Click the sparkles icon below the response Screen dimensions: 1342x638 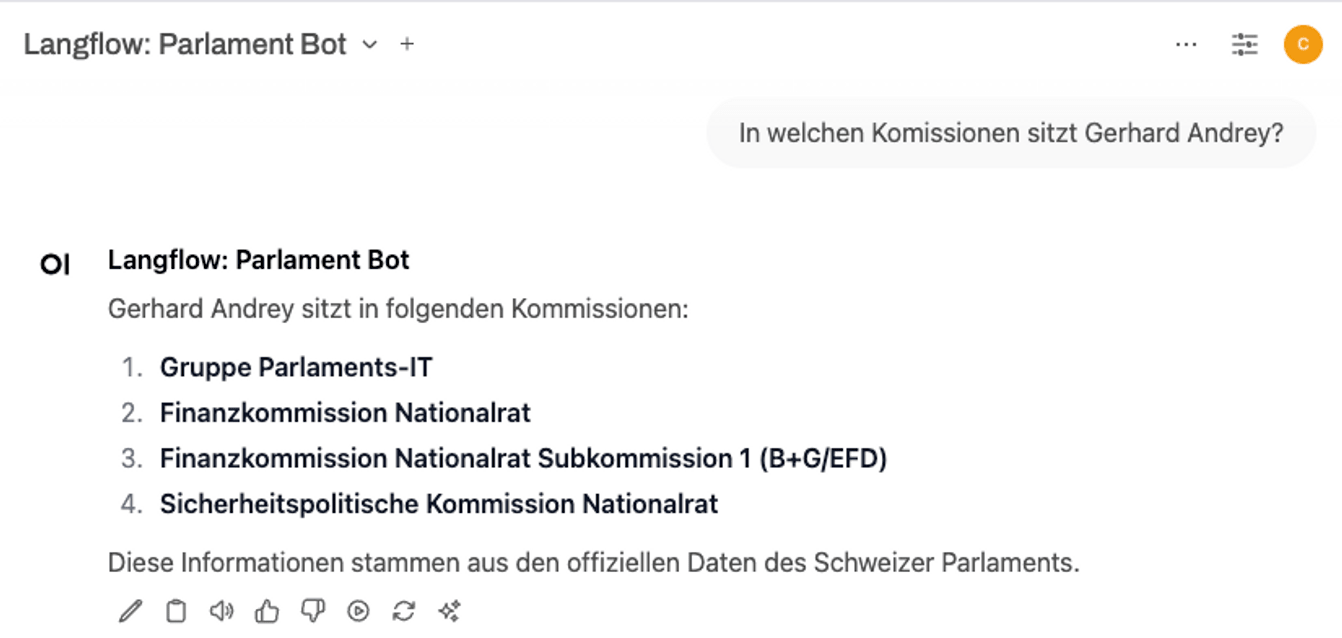click(449, 611)
